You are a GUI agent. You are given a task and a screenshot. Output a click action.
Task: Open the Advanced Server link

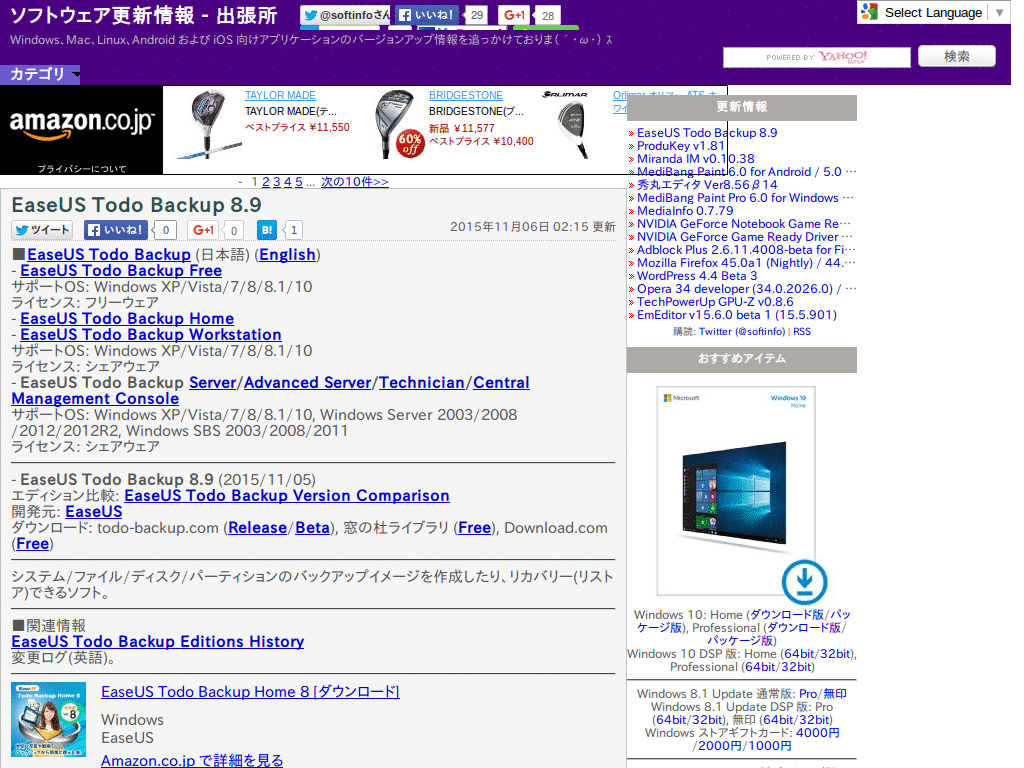click(308, 383)
